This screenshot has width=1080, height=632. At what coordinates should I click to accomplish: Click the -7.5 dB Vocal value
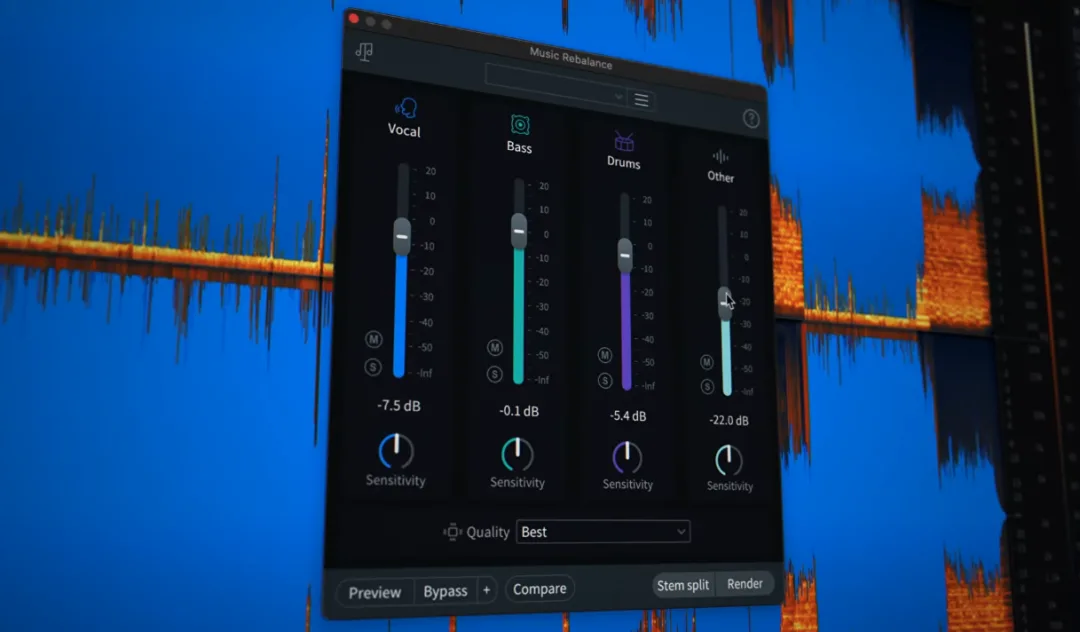click(x=399, y=405)
